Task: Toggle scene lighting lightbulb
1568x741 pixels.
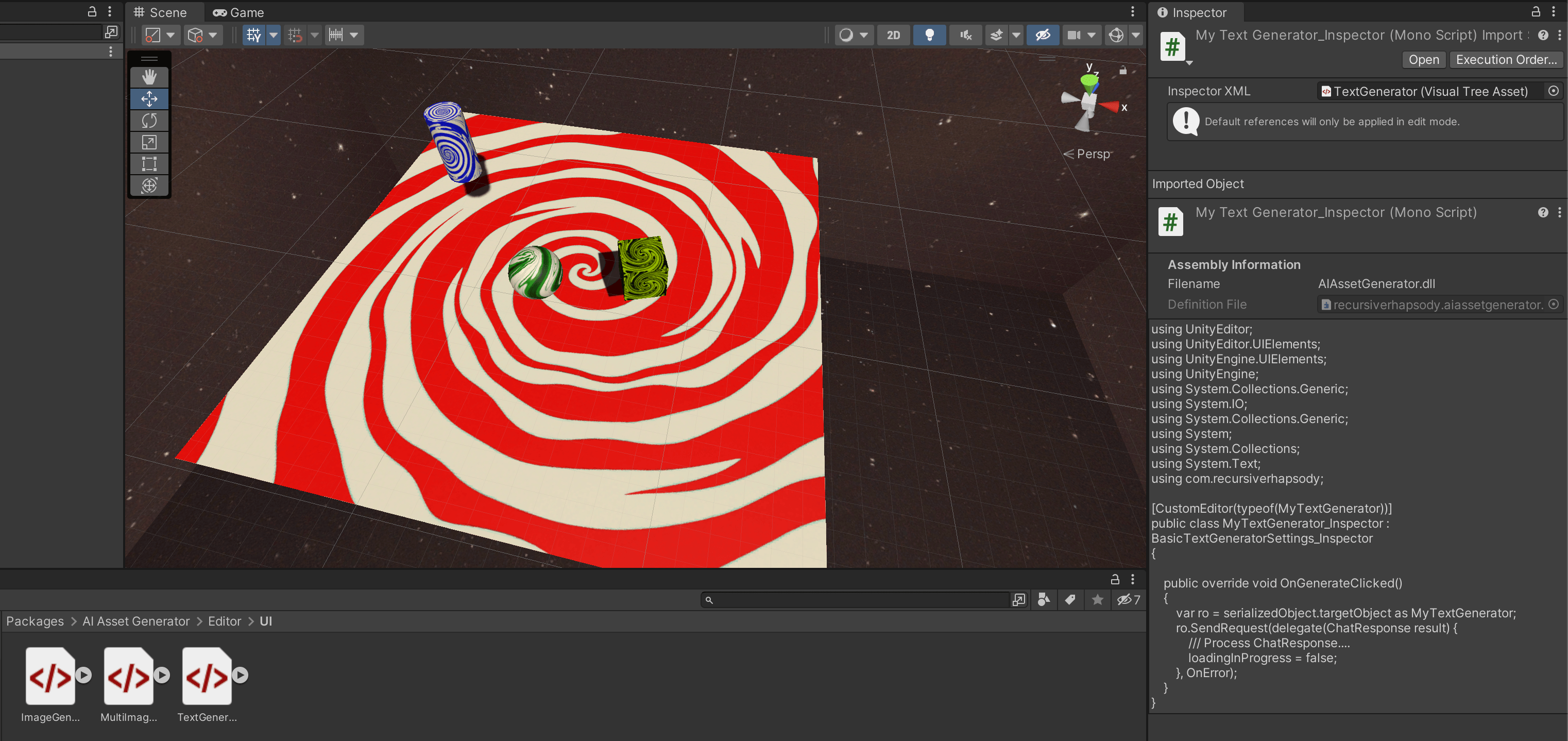Action: (929, 36)
